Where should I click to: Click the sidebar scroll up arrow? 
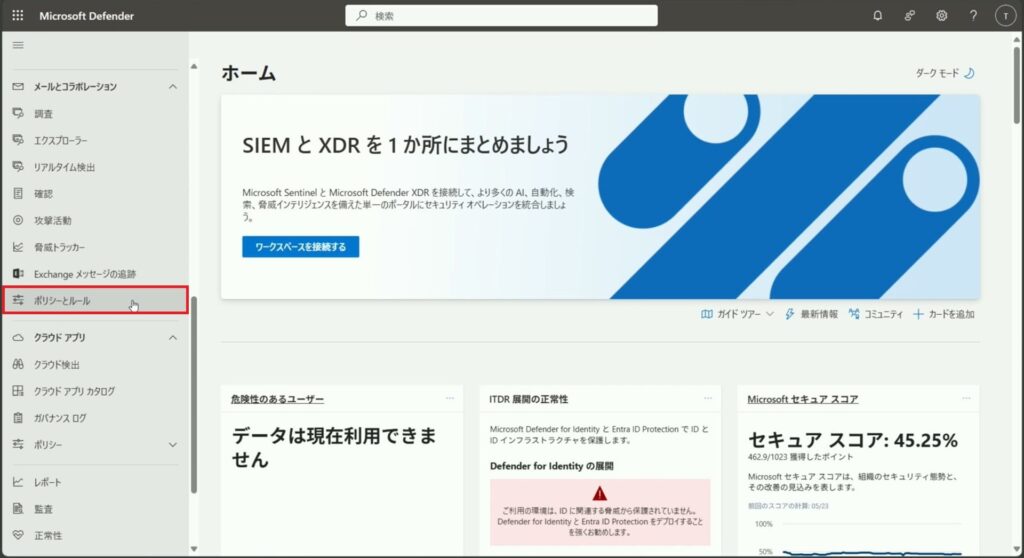pyautogui.click(x=194, y=66)
